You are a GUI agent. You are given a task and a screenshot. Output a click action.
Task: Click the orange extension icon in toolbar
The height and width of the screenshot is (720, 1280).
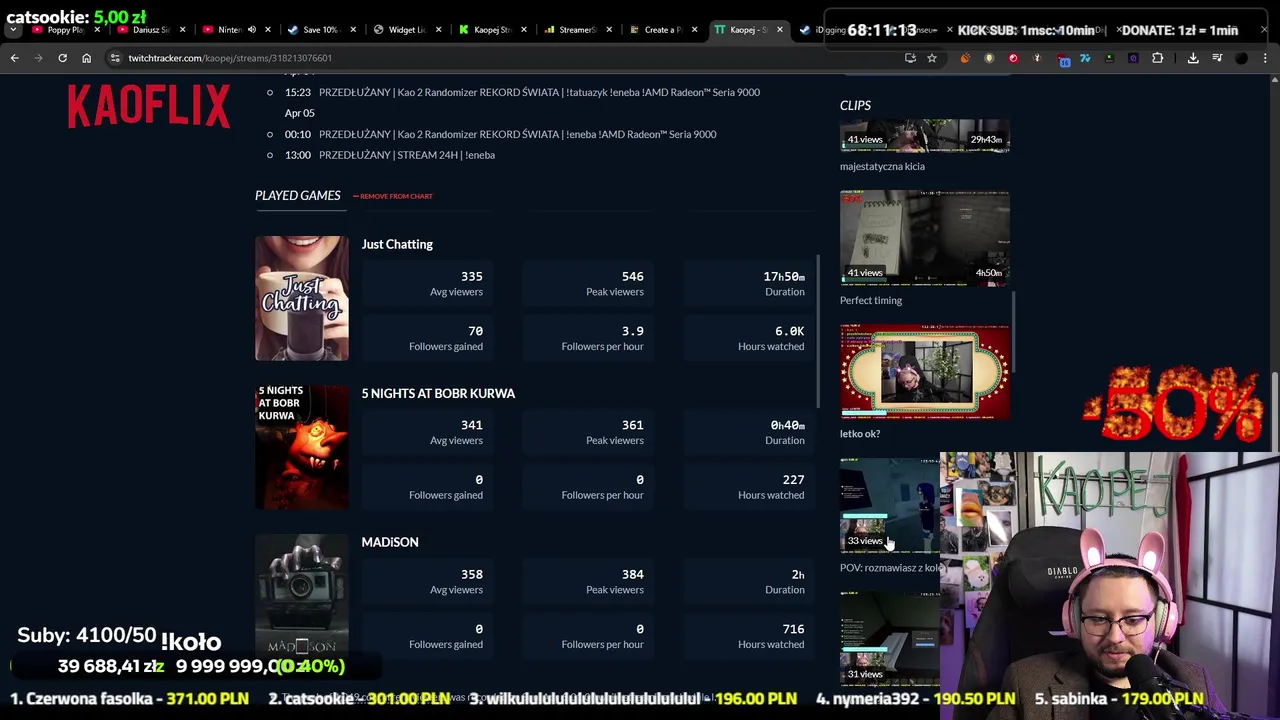[x=965, y=58]
